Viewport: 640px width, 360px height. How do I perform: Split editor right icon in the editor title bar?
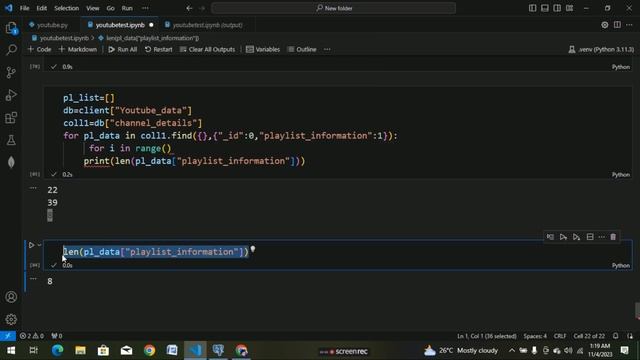click(617, 25)
